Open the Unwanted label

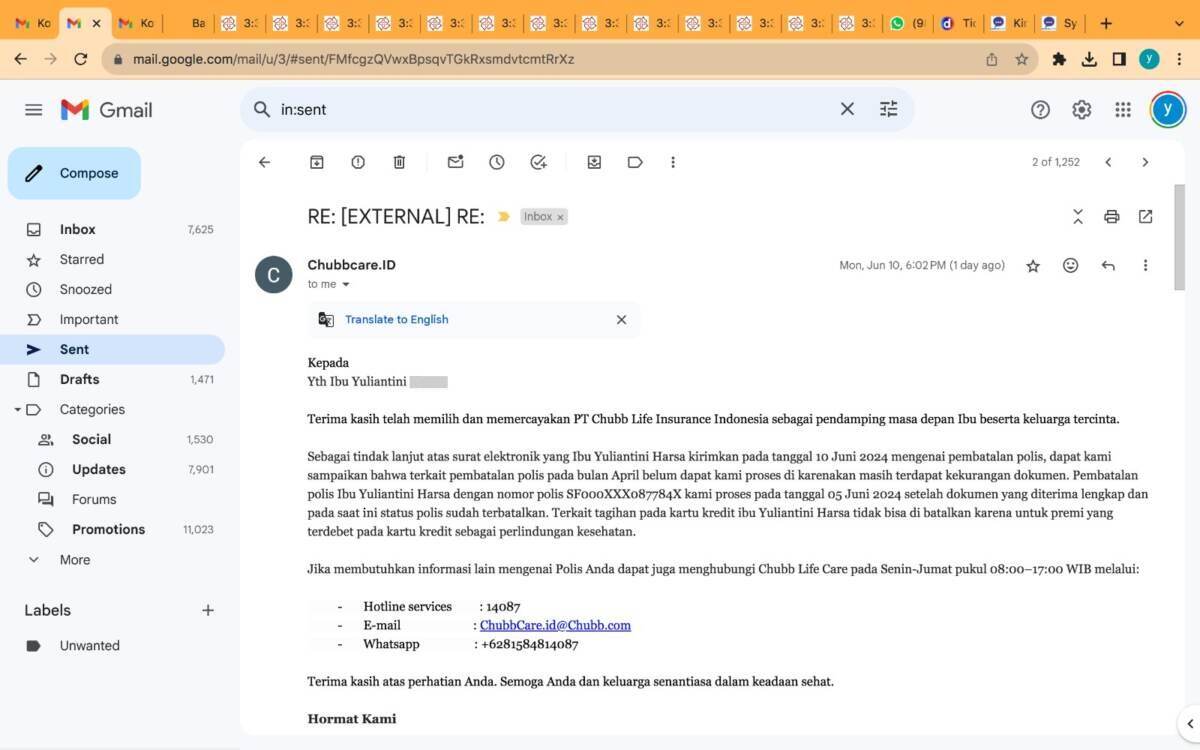(x=112, y=646)
